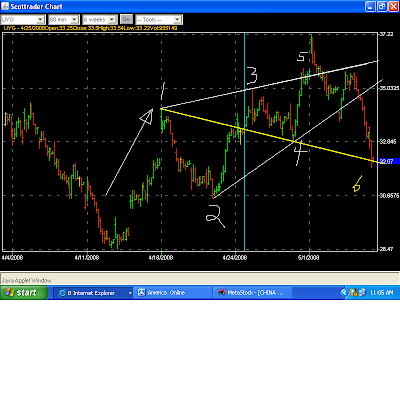Minimize the Scottrader Chart window
This screenshot has height=400, width=400.
click(x=370, y=6)
